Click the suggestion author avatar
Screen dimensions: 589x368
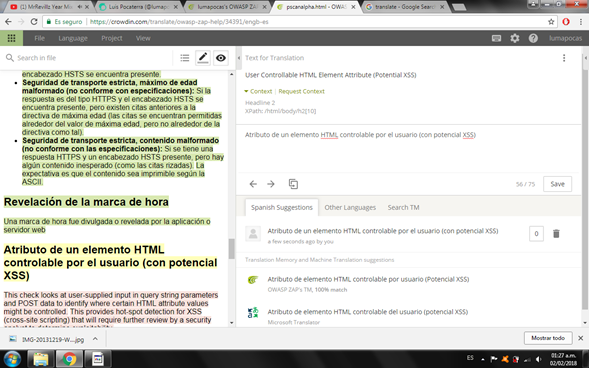point(253,234)
